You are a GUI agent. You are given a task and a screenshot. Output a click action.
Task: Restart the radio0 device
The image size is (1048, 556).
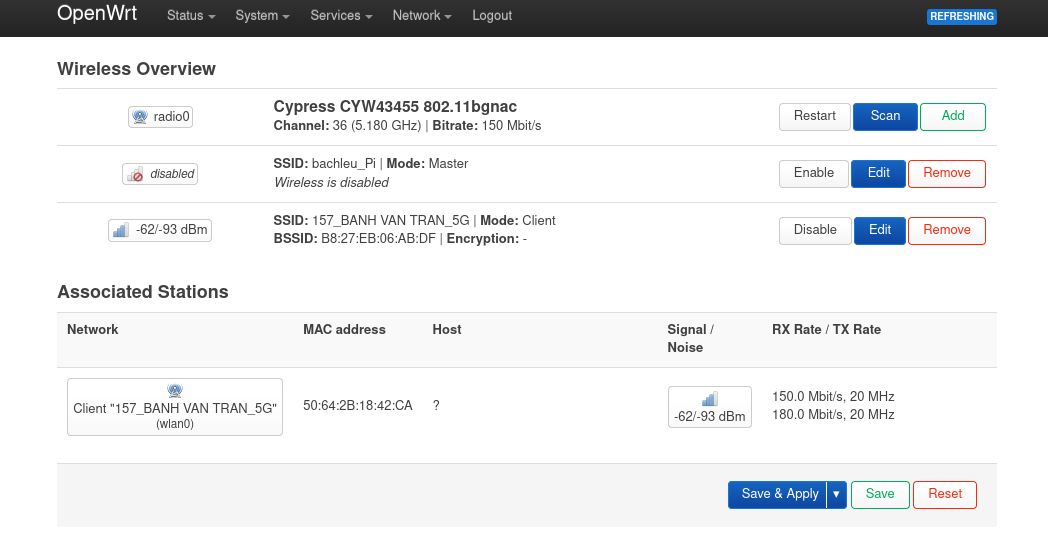[814, 117]
